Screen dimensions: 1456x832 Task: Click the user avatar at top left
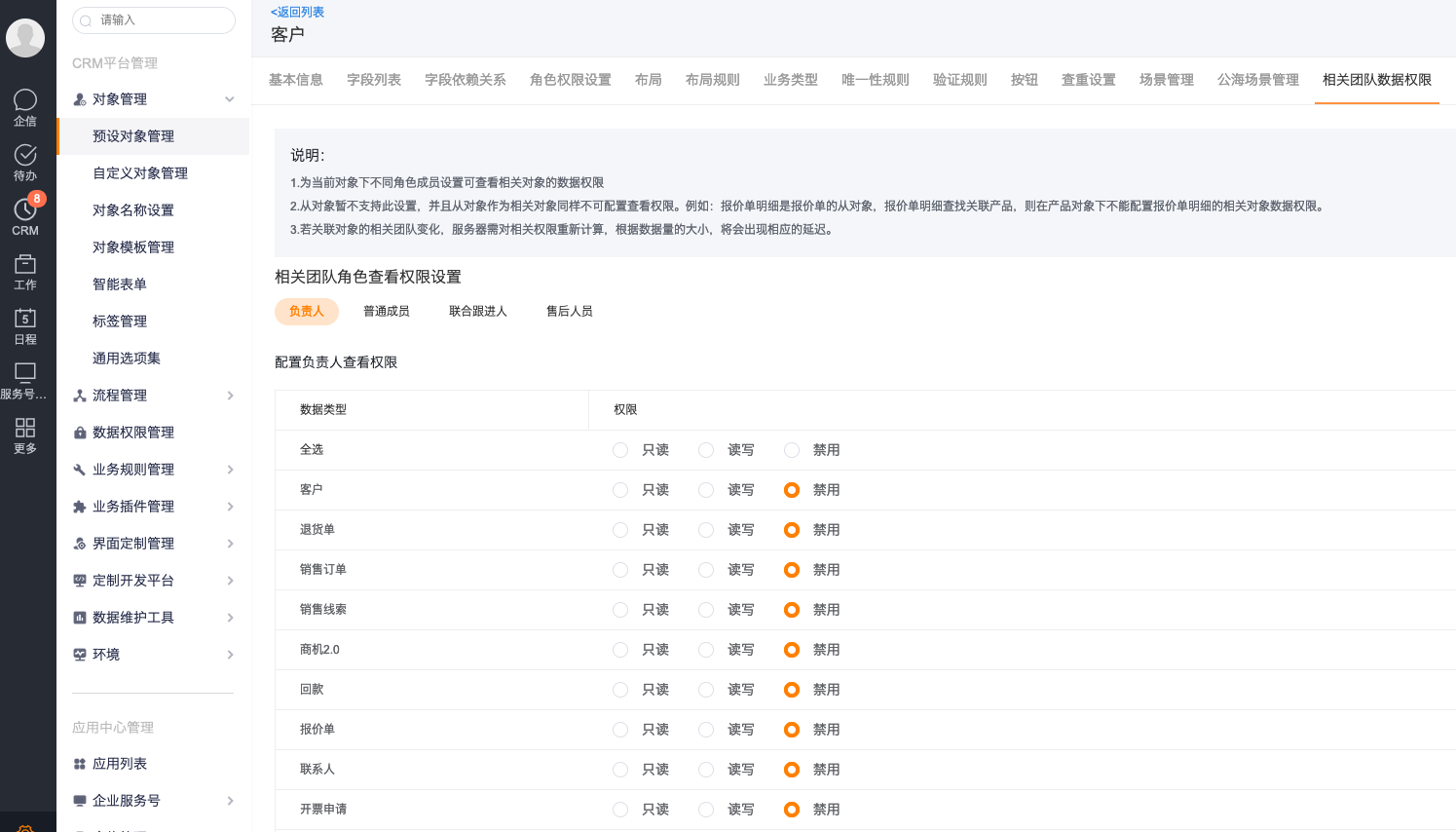point(25,38)
